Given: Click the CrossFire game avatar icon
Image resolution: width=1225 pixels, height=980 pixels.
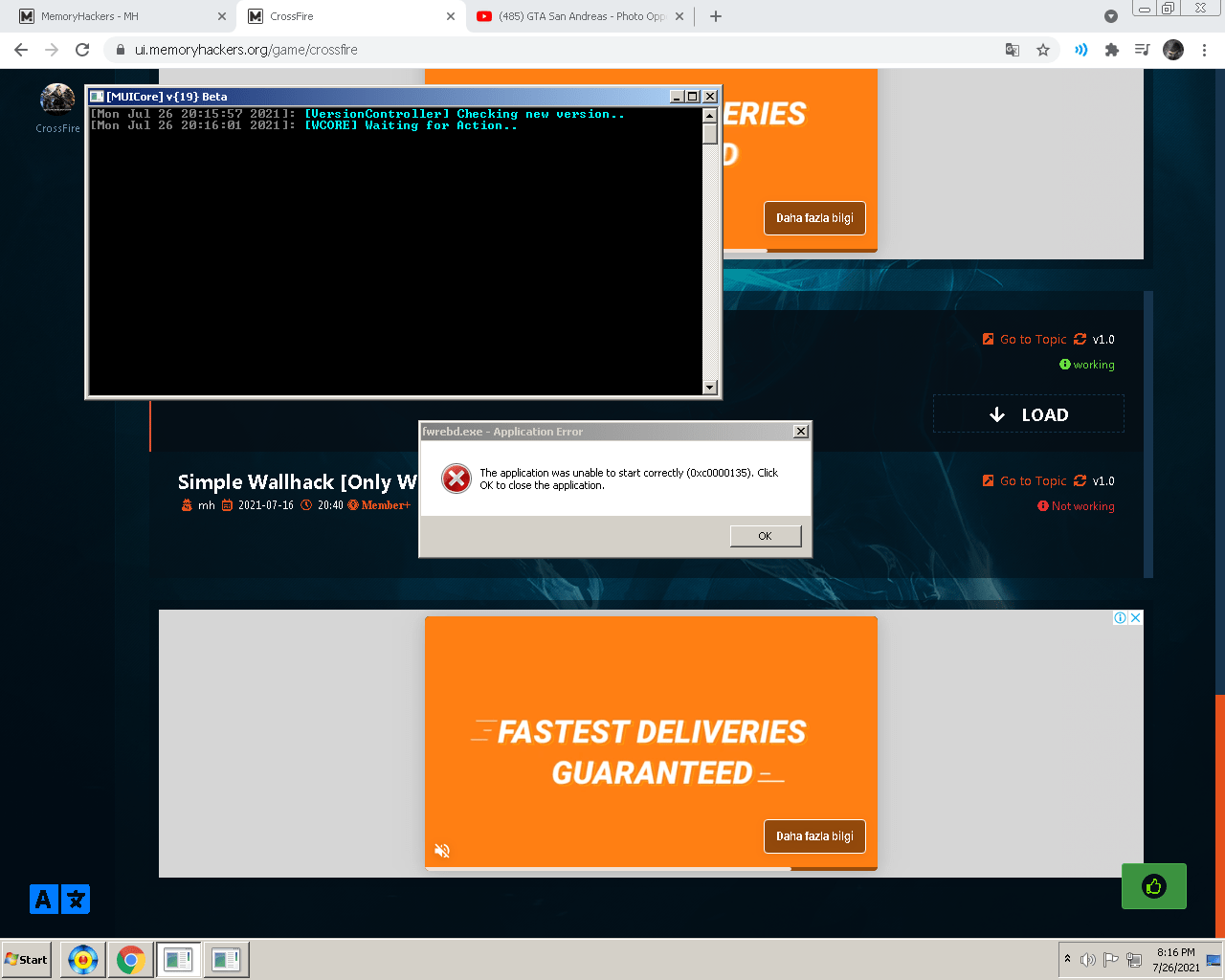Looking at the screenshot, I should click(57, 100).
